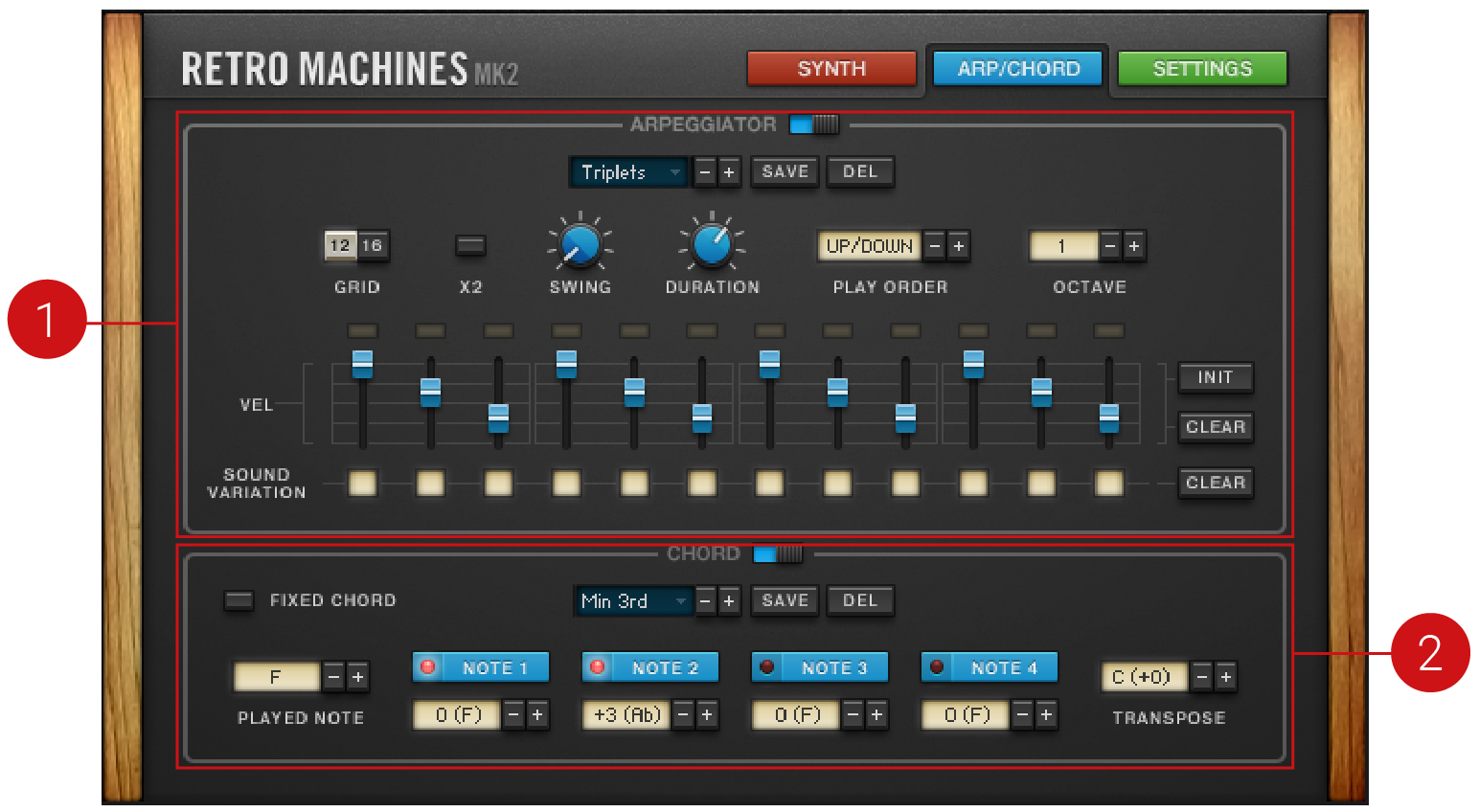
Task: Enable the Fixed Chord checkbox
Action: (239, 600)
